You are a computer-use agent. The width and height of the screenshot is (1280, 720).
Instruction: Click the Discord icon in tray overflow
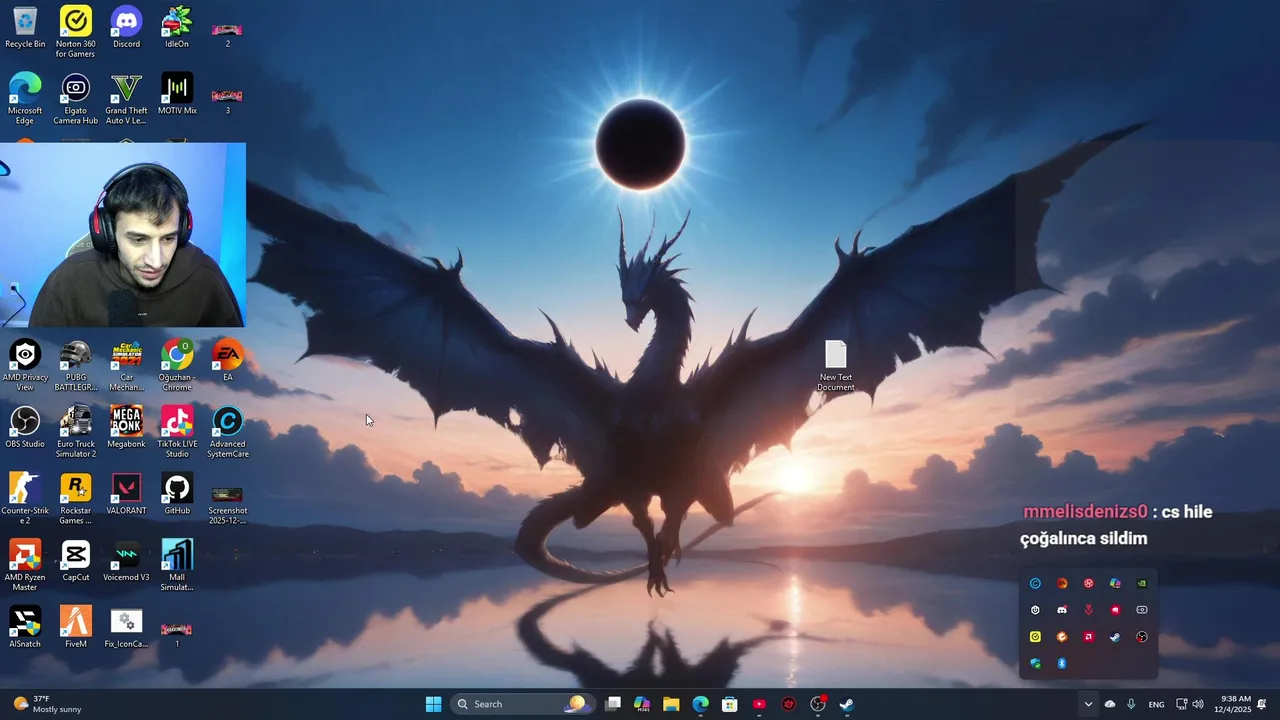(x=1062, y=610)
